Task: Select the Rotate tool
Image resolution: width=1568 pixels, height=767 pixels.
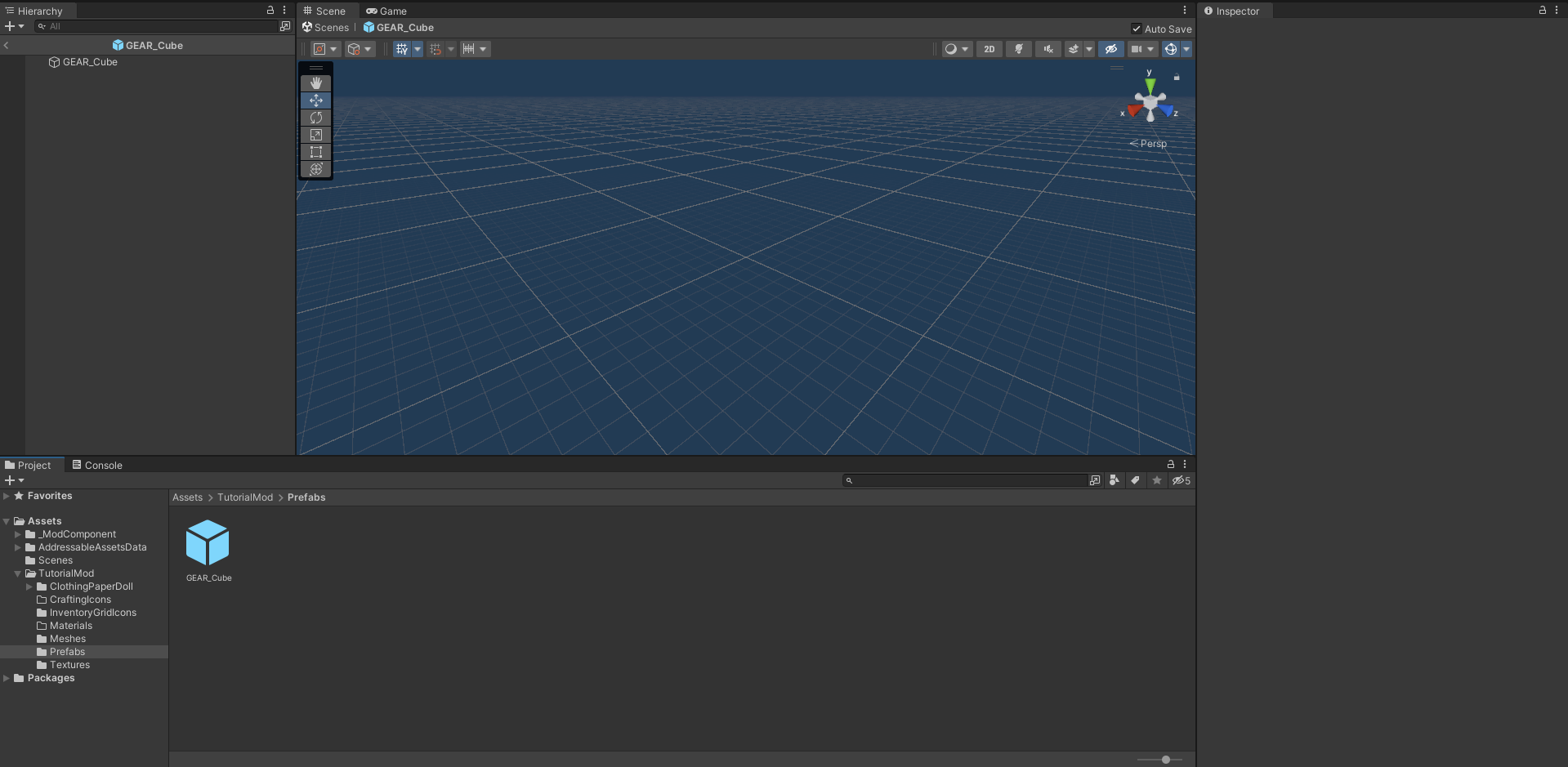Action: click(x=316, y=118)
